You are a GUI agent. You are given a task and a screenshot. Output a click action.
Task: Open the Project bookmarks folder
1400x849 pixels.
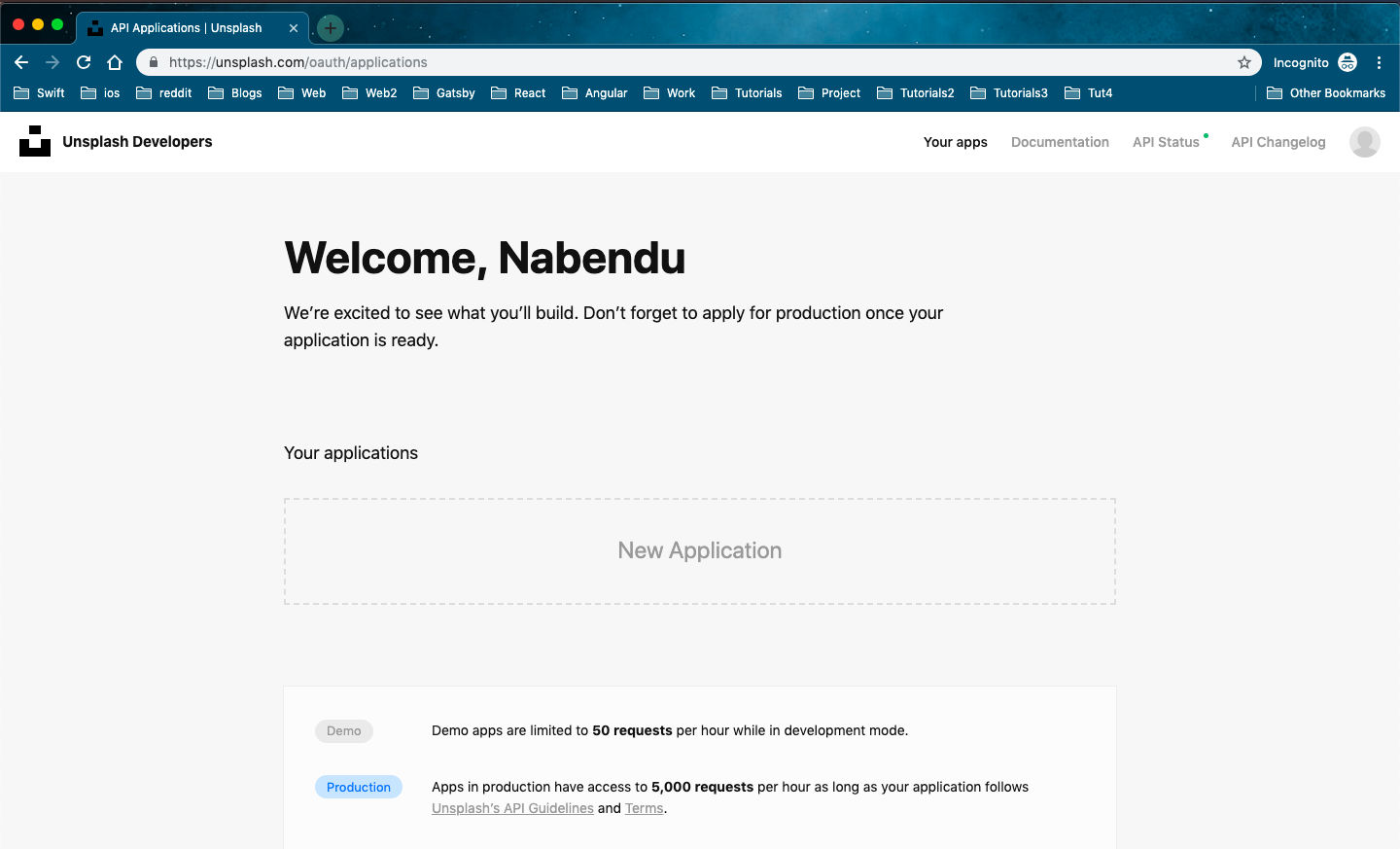point(829,93)
